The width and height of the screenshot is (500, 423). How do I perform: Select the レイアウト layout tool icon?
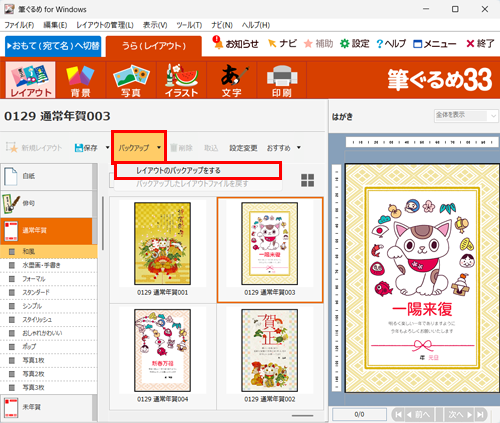[30, 80]
